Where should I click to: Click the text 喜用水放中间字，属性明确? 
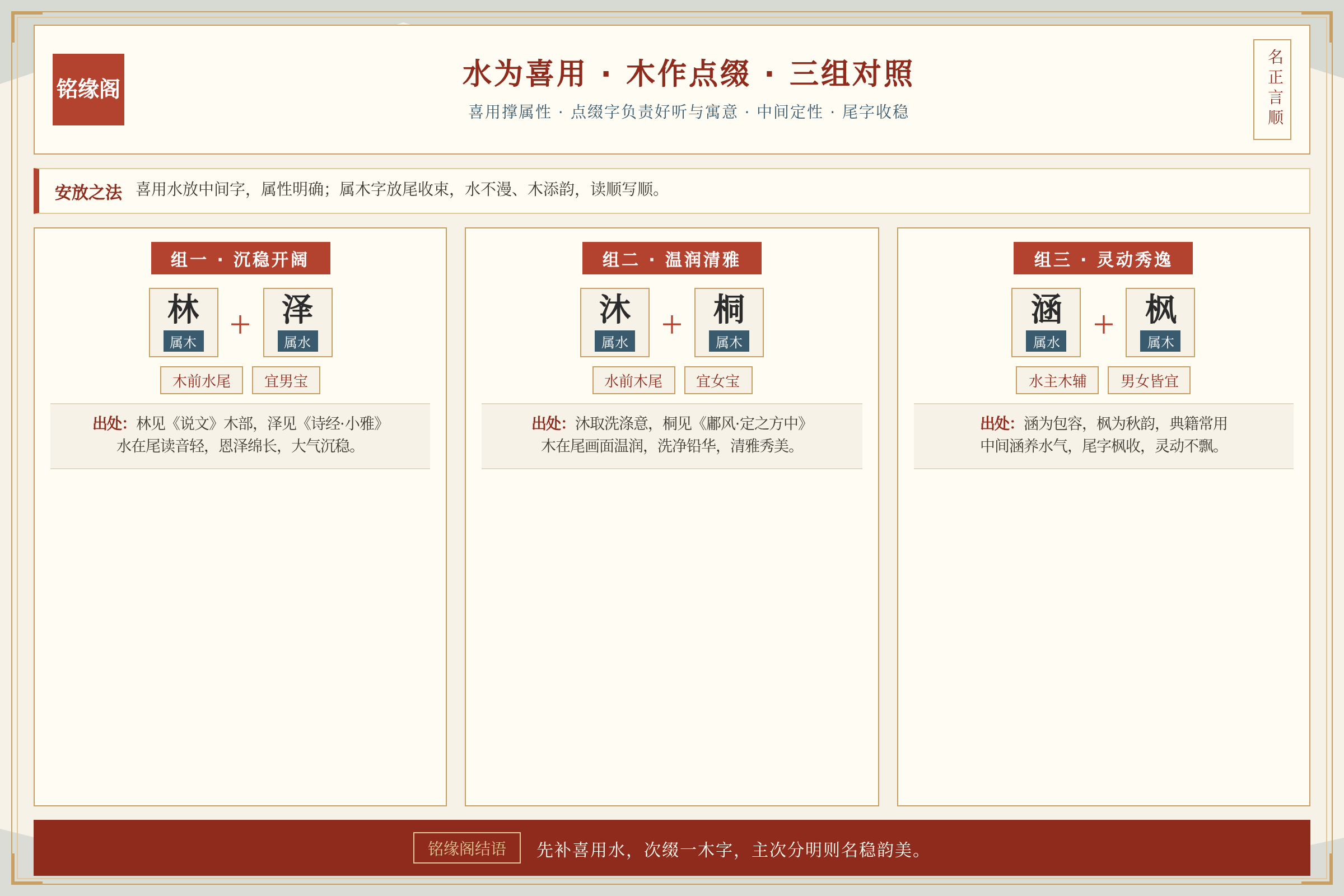[x=232, y=189]
